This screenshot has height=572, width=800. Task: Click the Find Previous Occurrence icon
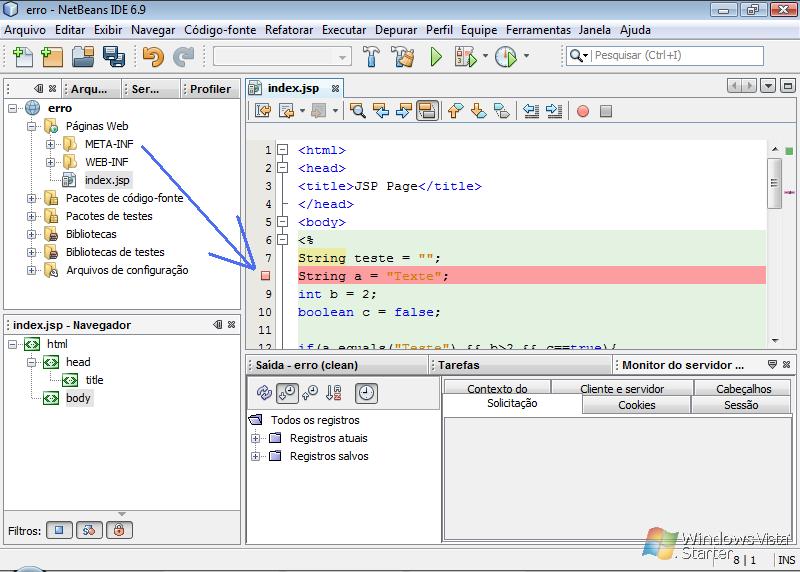tap(381, 111)
